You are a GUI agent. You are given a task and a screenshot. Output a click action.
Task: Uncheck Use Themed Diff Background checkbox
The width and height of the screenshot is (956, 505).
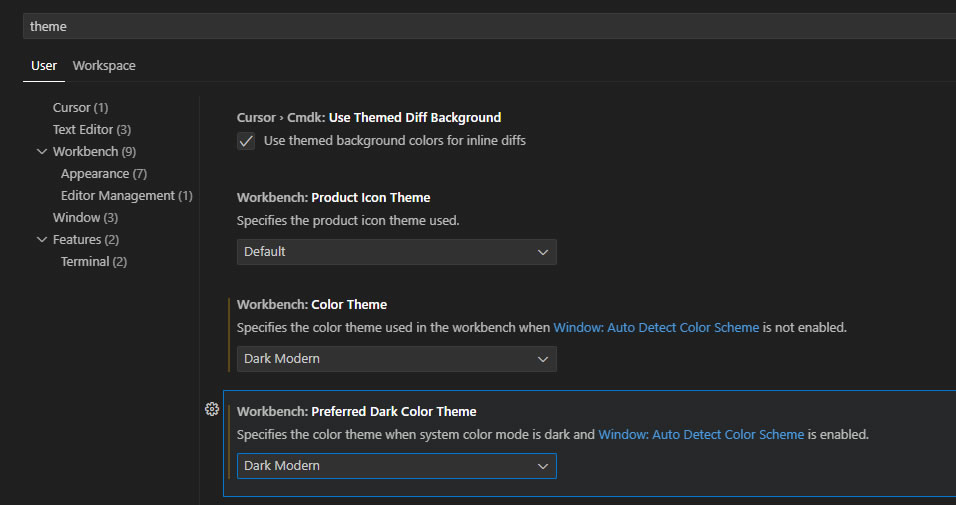246,141
